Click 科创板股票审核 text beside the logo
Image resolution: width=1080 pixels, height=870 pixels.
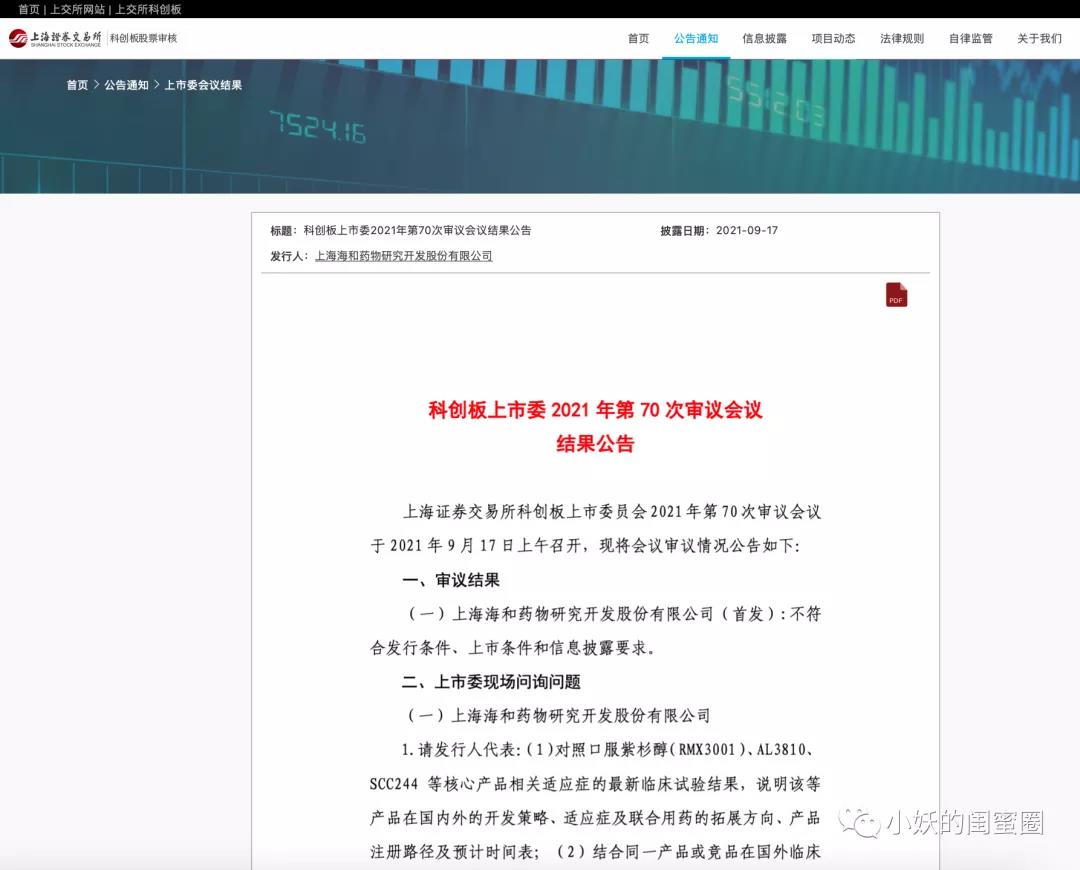[143, 39]
